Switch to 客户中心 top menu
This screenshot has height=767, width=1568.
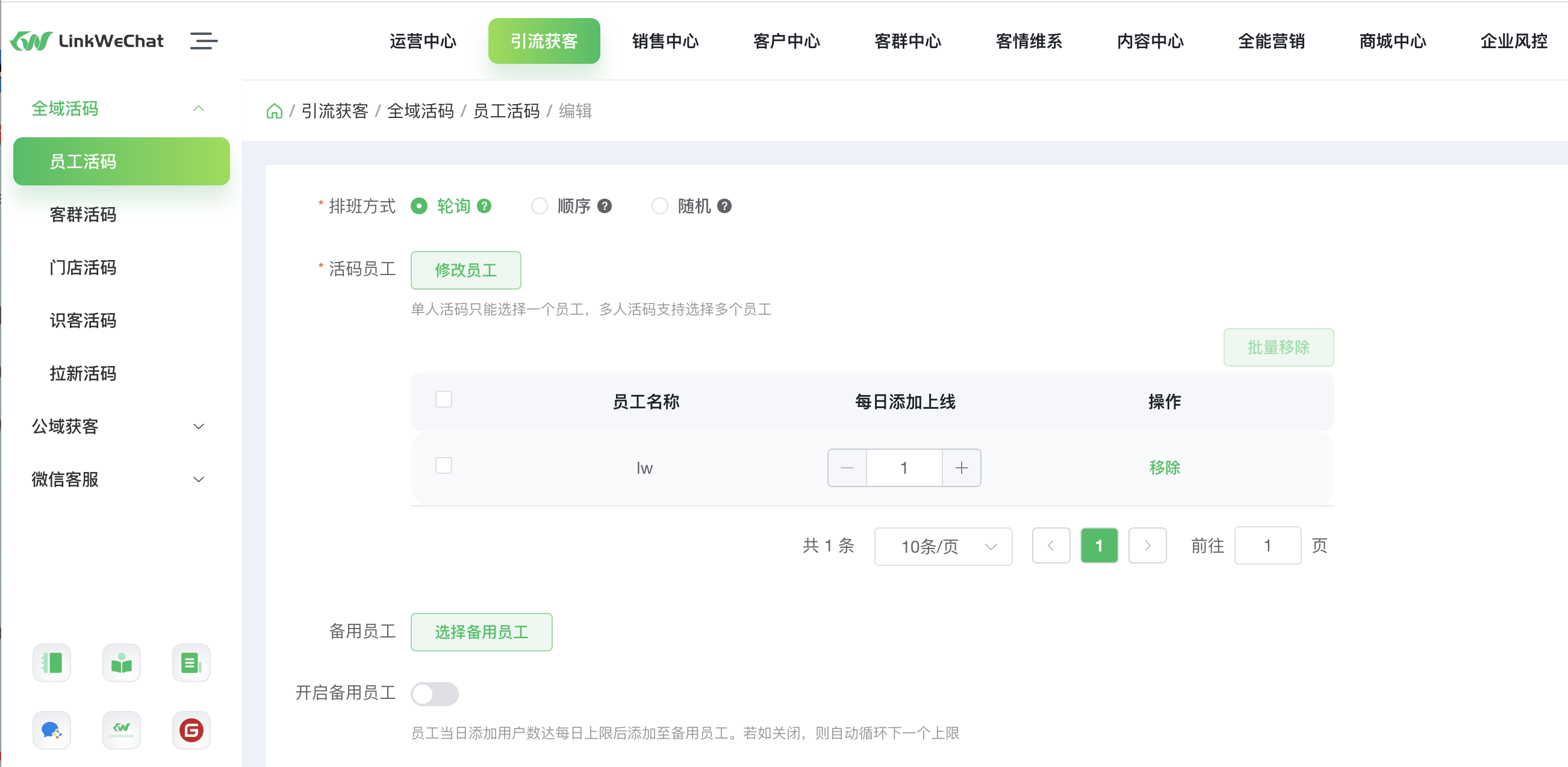[x=786, y=41]
